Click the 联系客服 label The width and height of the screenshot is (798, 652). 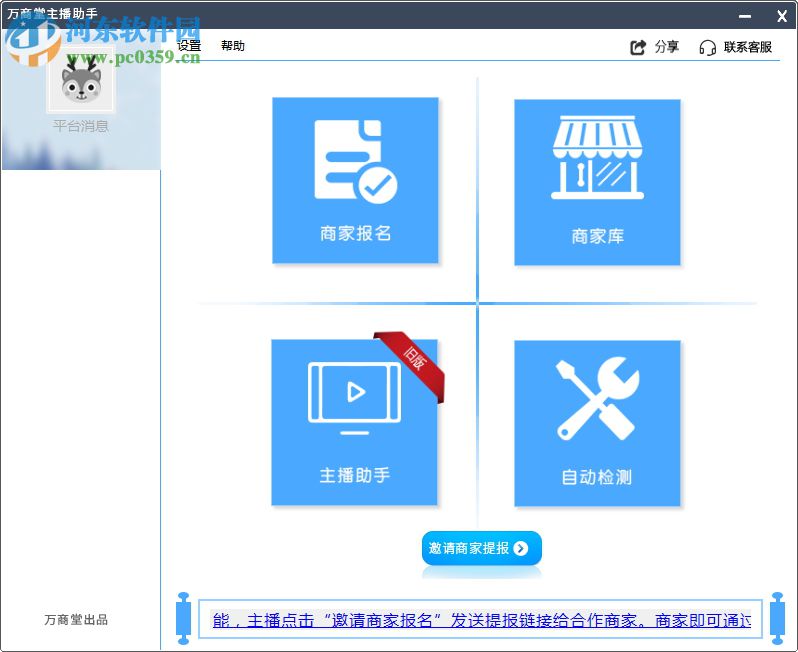[x=748, y=47]
